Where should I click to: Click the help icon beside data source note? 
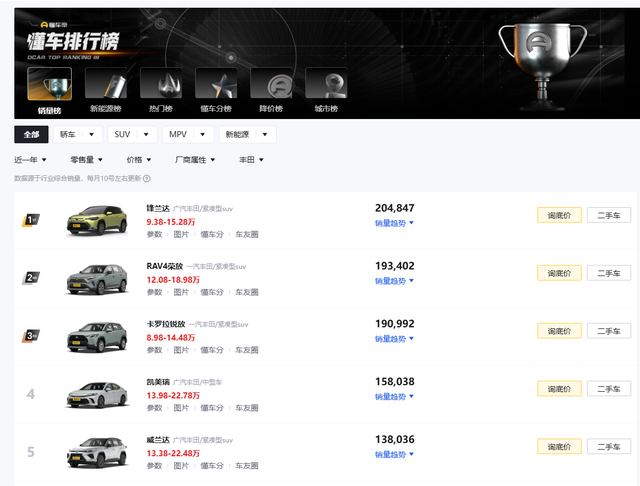click(x=147, y=178)
